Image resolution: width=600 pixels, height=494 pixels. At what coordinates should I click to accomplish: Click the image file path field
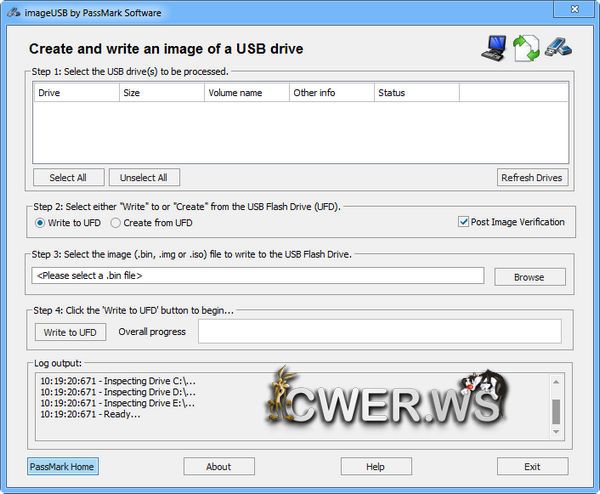(x=258, y=276)
